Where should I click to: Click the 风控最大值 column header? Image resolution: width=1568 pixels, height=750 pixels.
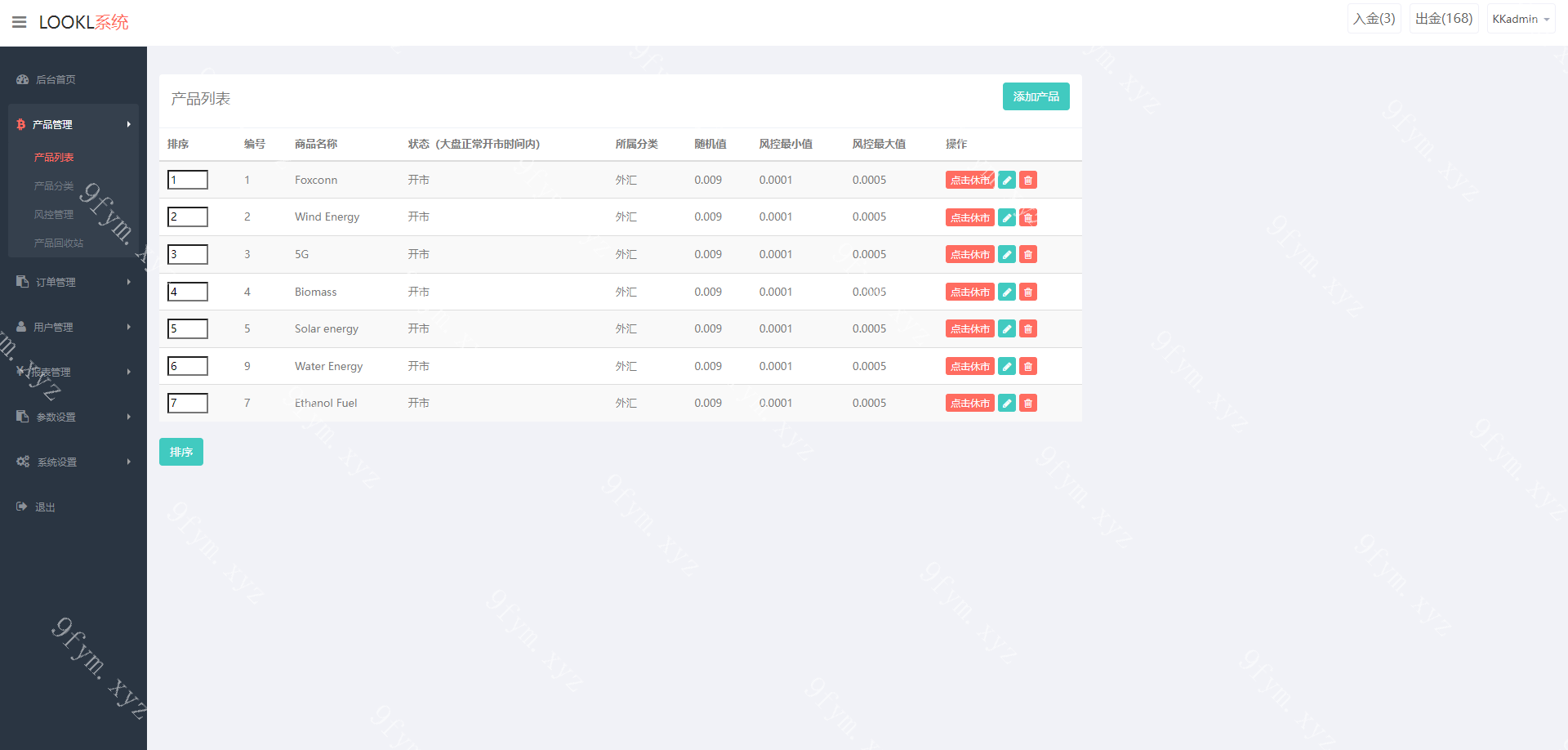click(879, 144)
